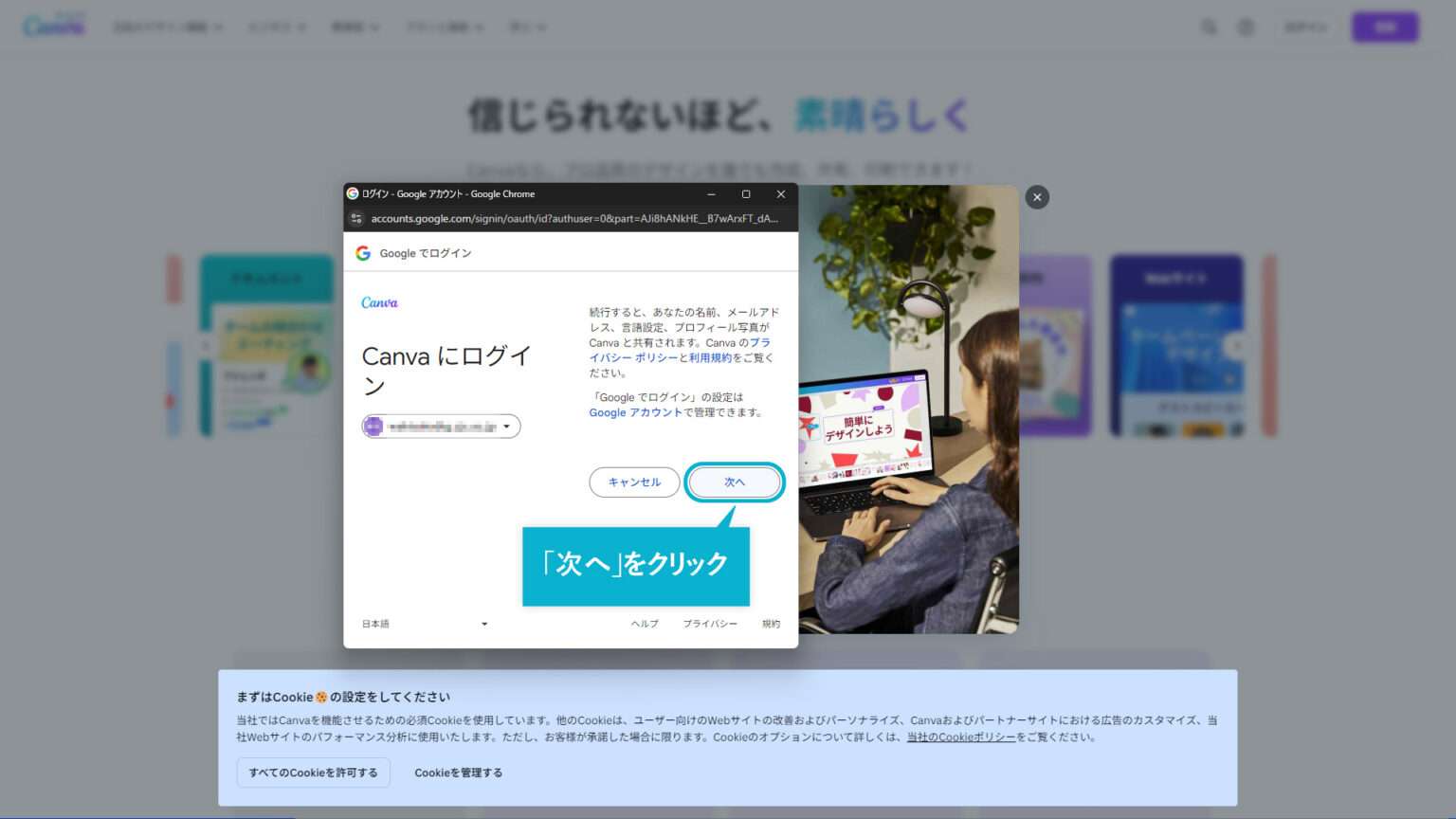This screenshot has height=819, width=1456.
Task: Open search with the magnifier icon in navbar
Action: coord(1210,27)
